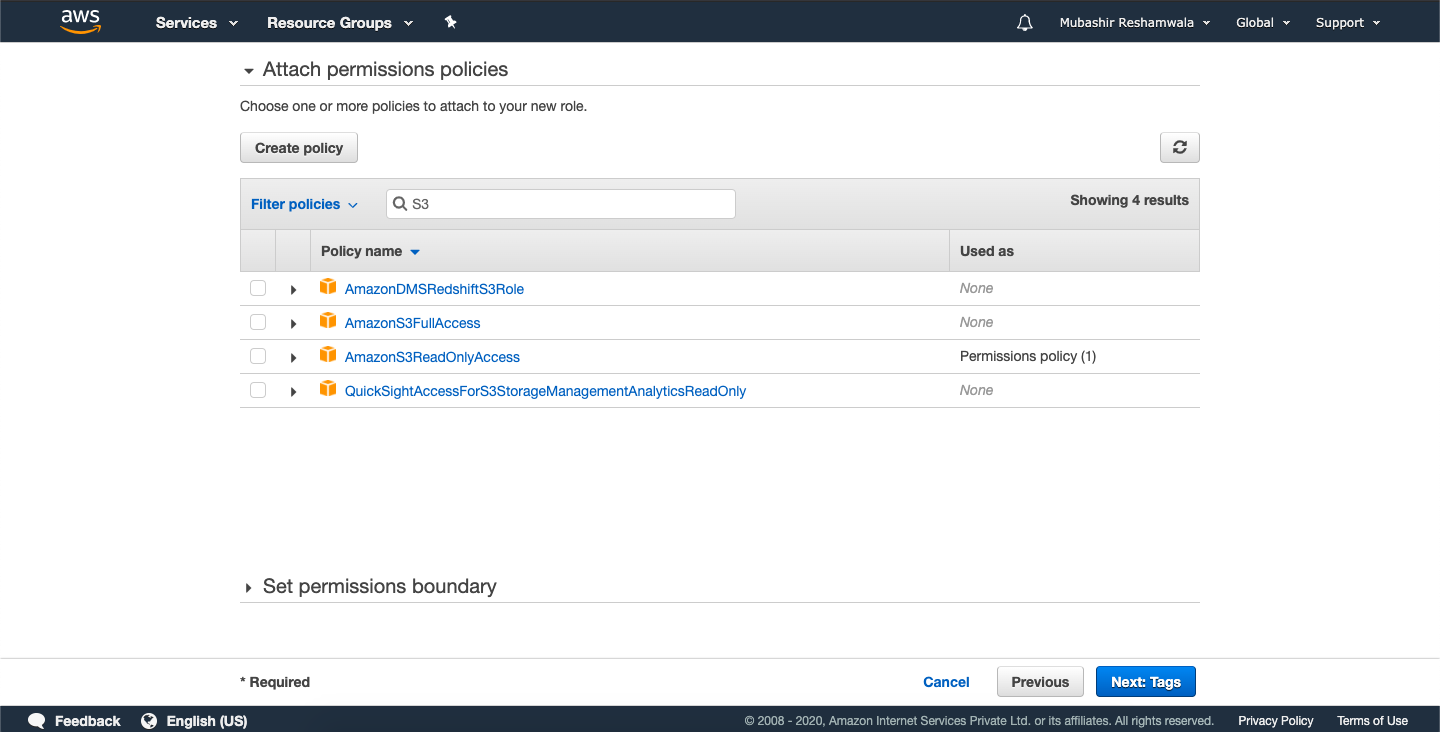Click the AmazonS3ReadOnlyAccess policy cube icon

pyautogui.click(x=328, y=356)
